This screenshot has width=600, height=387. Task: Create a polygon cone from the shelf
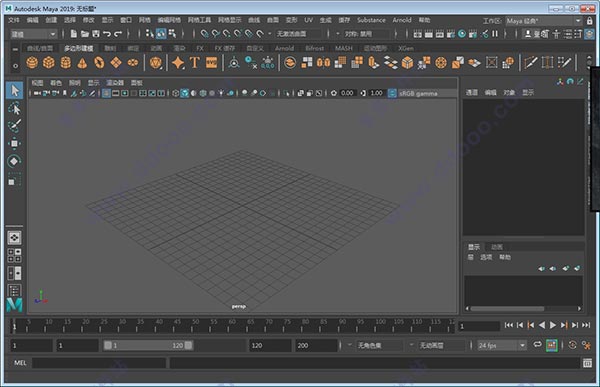pos(82,62)
